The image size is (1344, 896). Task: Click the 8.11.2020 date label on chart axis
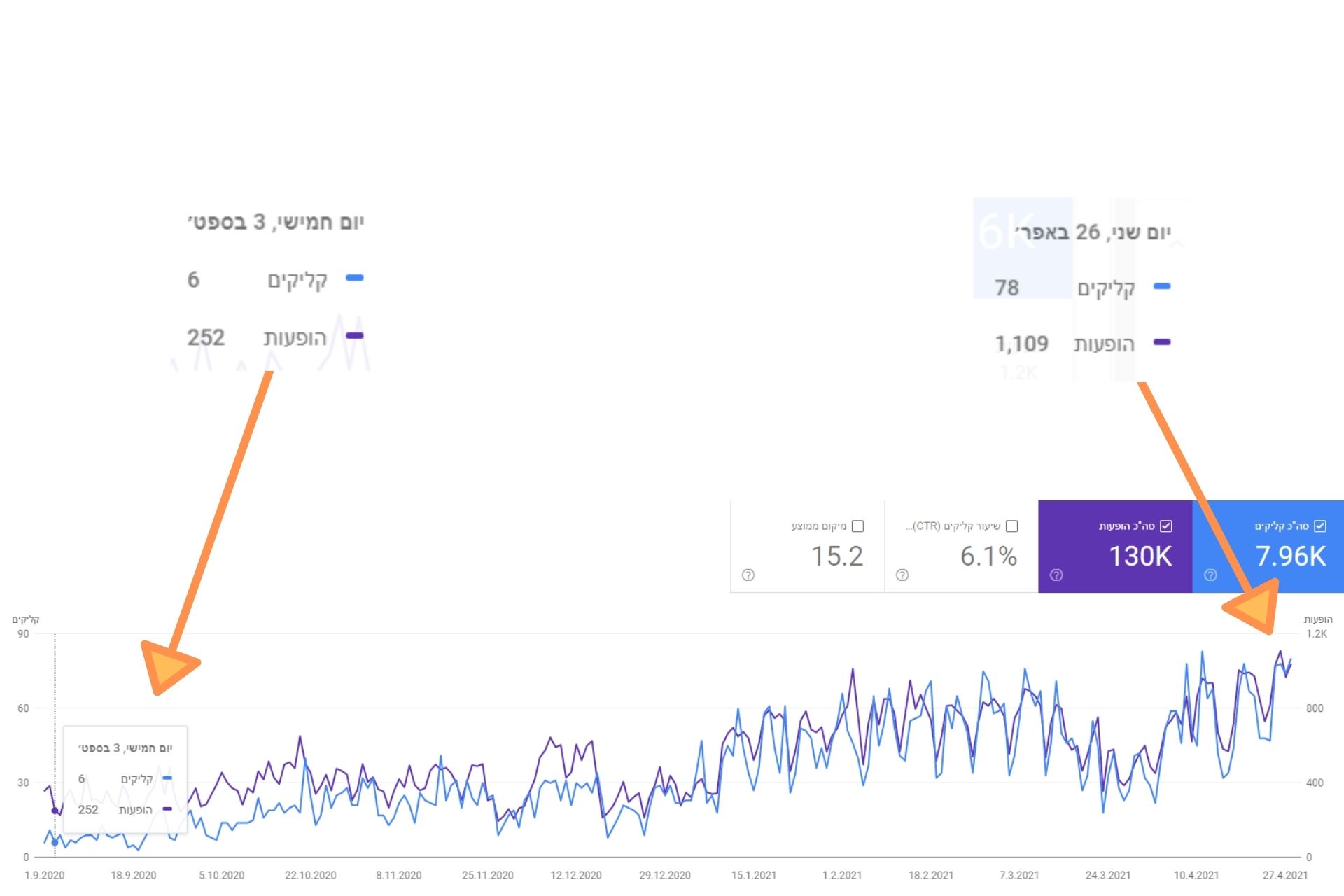(x=399, y=875)
